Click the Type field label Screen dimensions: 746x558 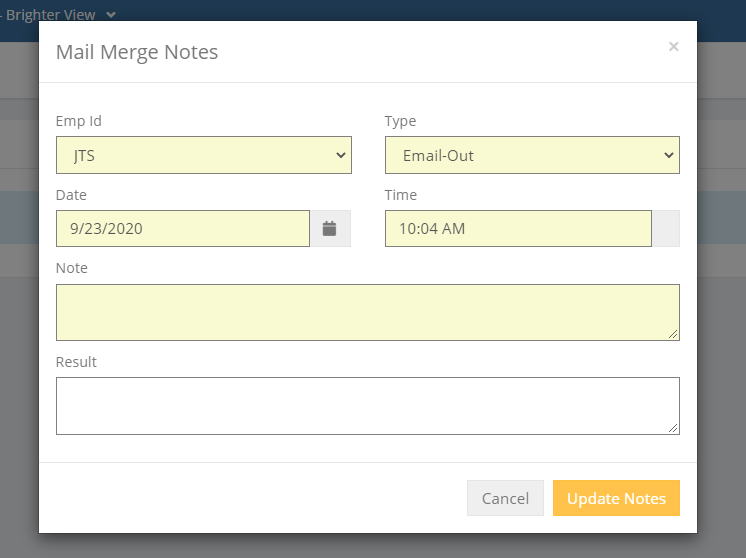coord(400,121)
